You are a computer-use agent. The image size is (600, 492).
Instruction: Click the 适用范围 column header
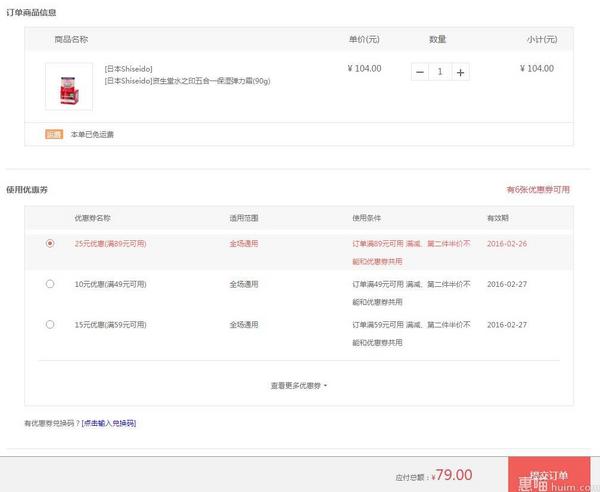click(x=244, y=218)
